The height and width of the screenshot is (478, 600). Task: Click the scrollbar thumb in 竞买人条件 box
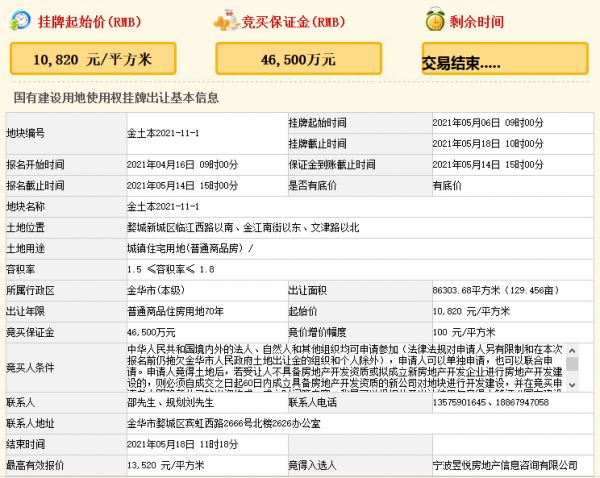pyautogui.click(x=572, y=364)
